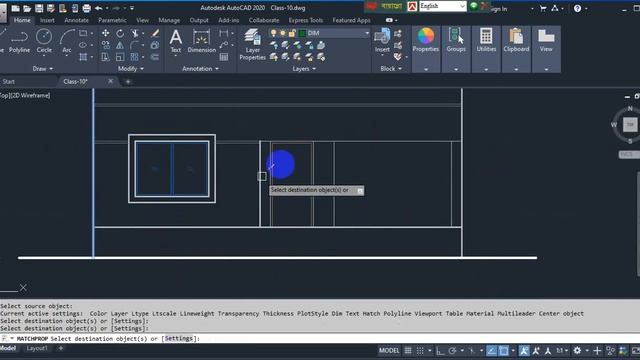Click the Properties color wheel
Viewport: 640px width, 360px height.
[x=426, y=36]
